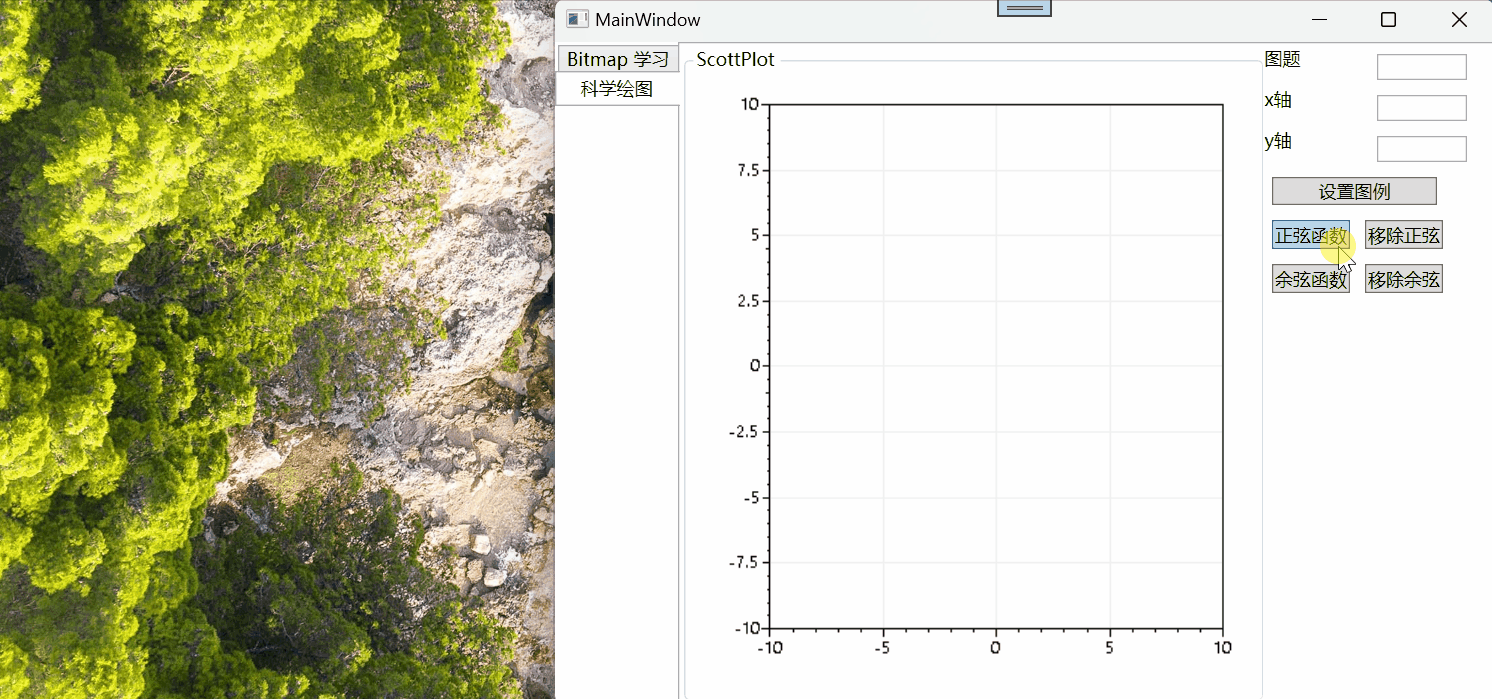The width and height of the screenshot is (1492, 699).
Task: Minimize the MainWindow application
Action: (1319, 19)
